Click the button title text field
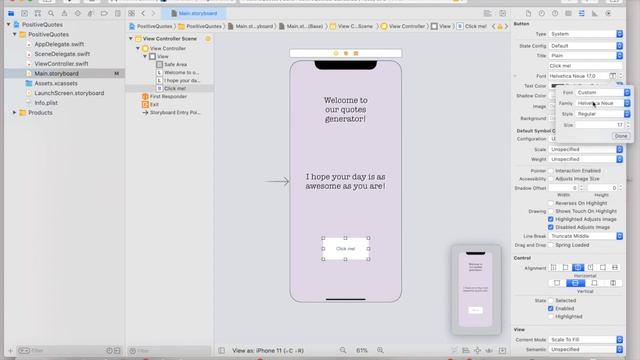This screenshot has height=360, width=640. coord(586,66)
